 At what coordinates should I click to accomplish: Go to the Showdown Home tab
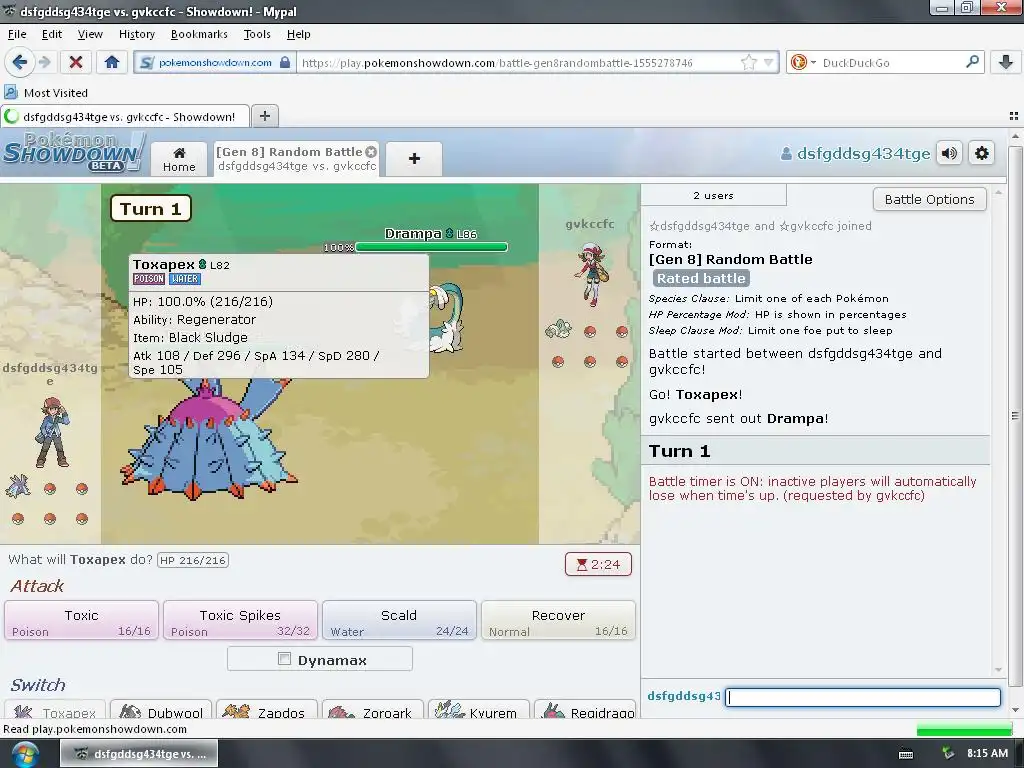(x=179, y=159)
